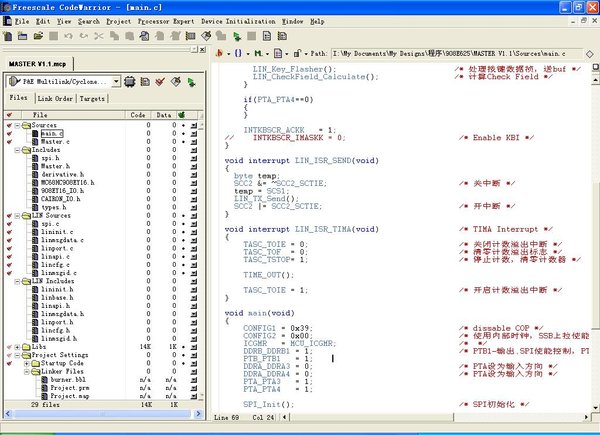Screen dimensions: 600x435
Task: Switch to the Link Order tab
Action: (x=55, y=99)
